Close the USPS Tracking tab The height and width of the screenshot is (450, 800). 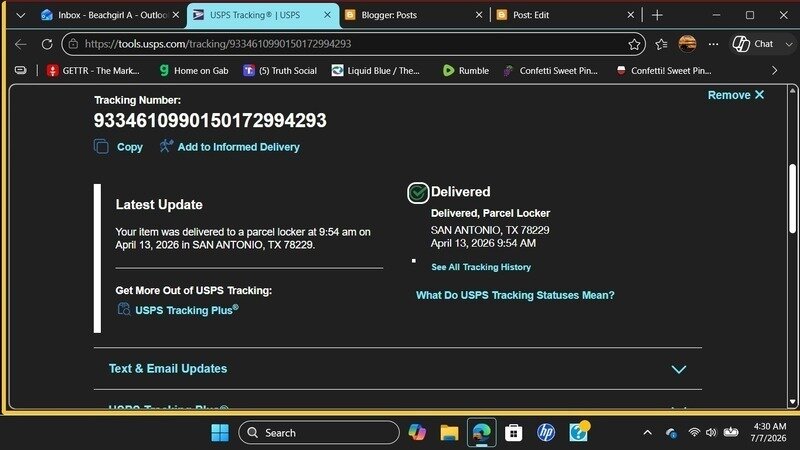(x=328, y=15)
